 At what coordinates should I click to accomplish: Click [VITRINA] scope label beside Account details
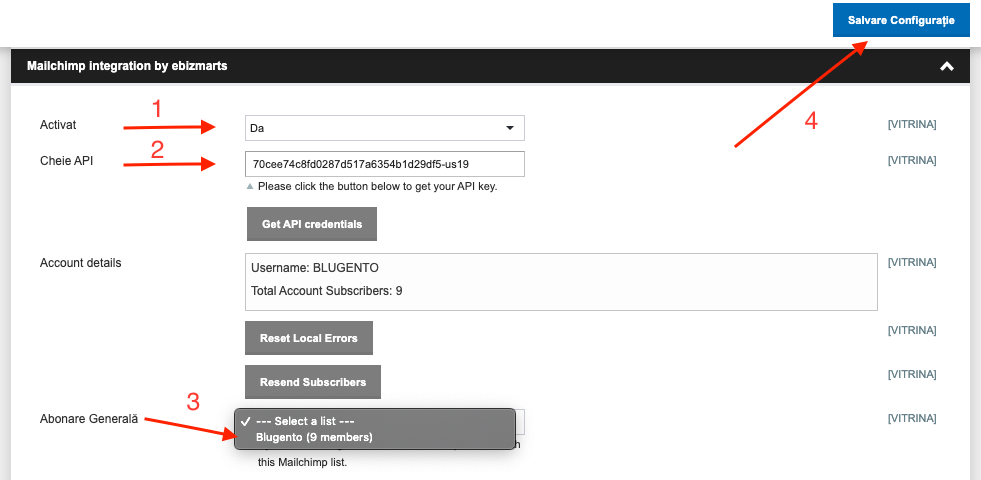(x=912, y=262)
